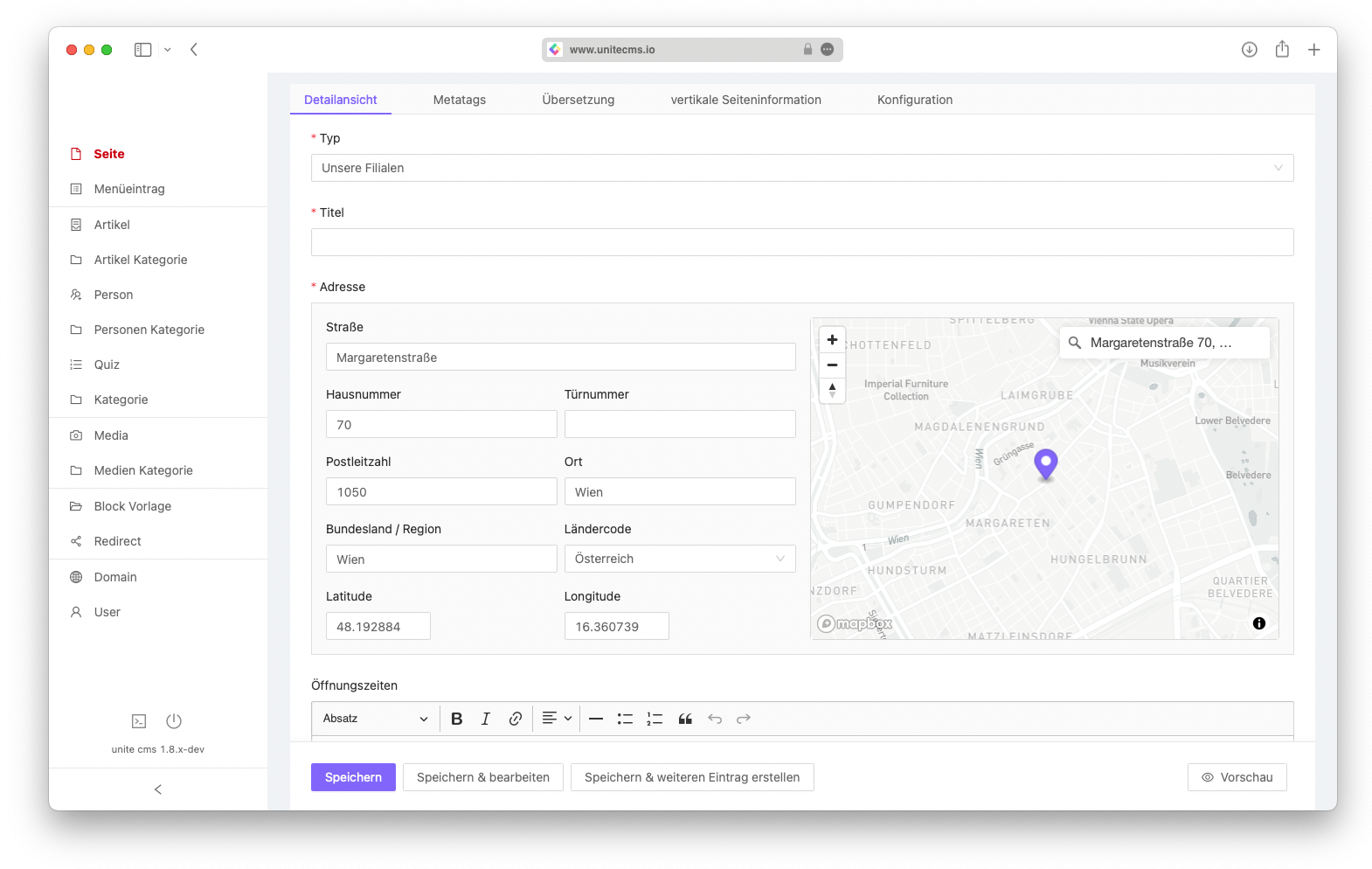Click the Ort field
Image resolution: width=1372 pixels, height=869 pixels.
(x=680, y=491)
